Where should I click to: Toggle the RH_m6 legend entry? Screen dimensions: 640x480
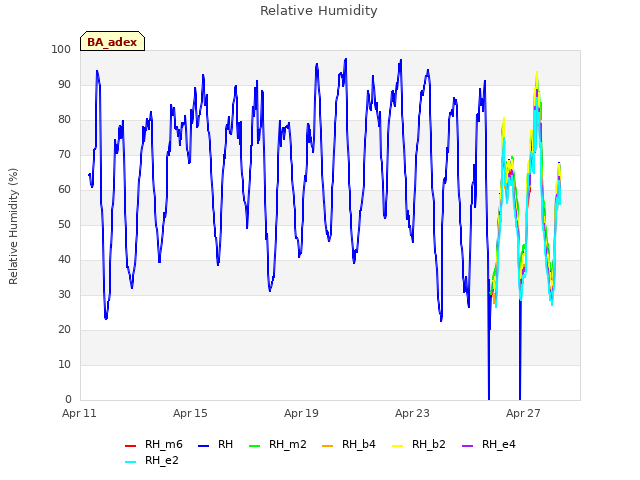point(153,444)
